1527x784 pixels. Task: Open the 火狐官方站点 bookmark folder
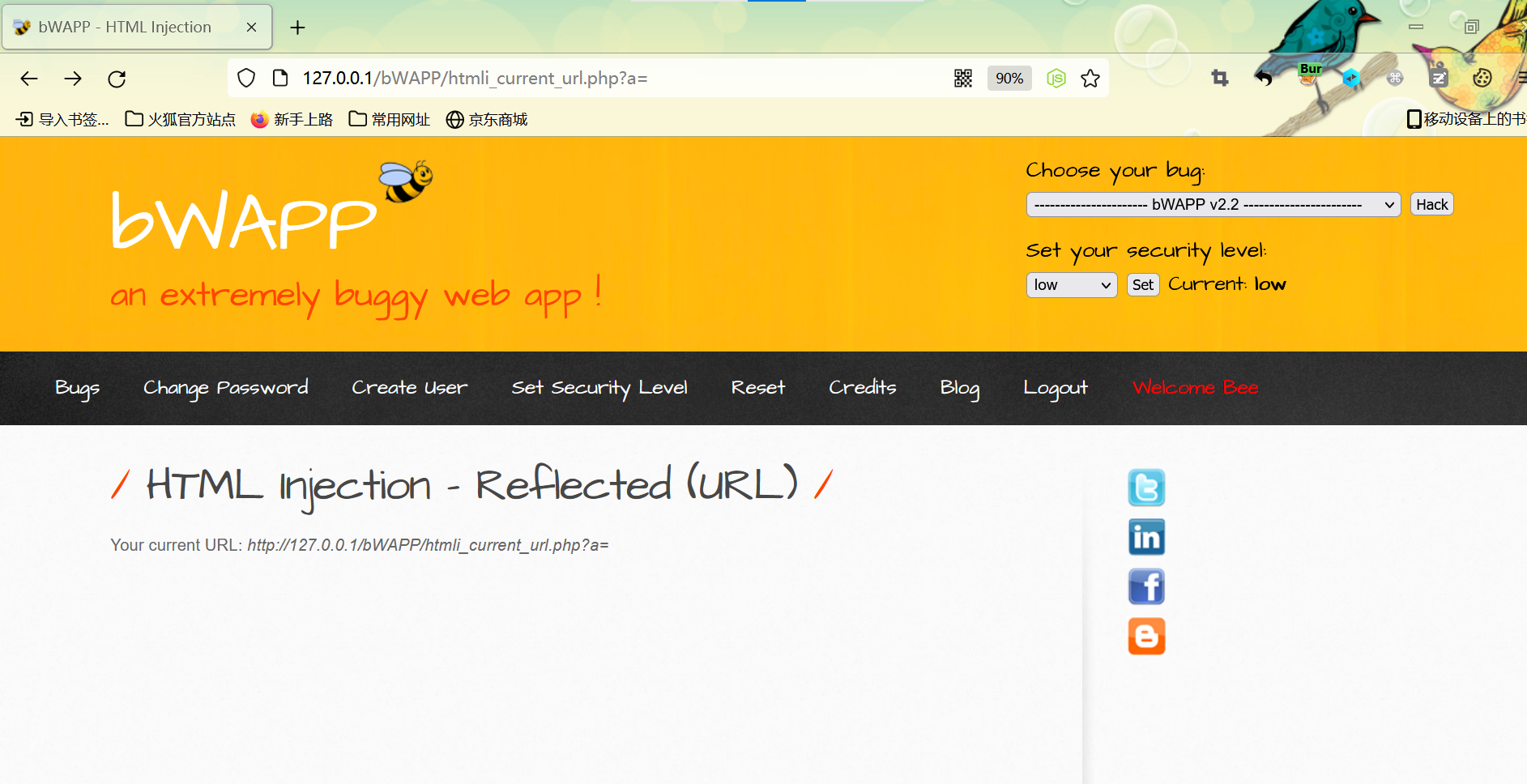pos(180,119)
